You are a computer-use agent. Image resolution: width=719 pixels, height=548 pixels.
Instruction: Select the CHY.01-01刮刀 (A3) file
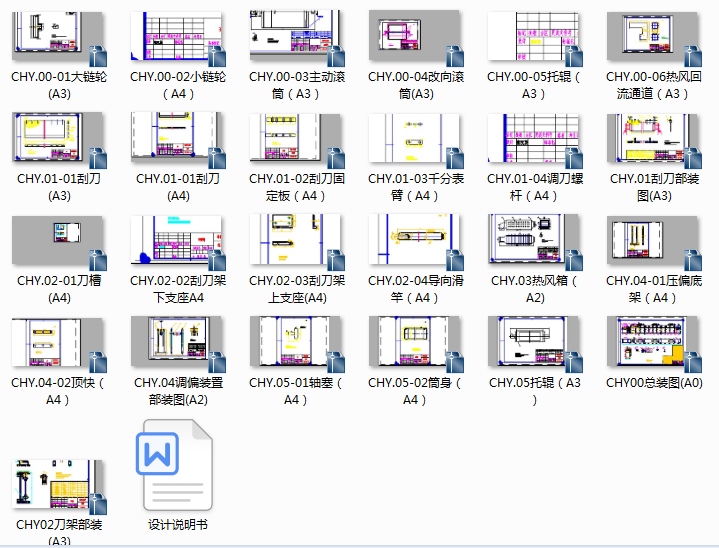(59, 140)
